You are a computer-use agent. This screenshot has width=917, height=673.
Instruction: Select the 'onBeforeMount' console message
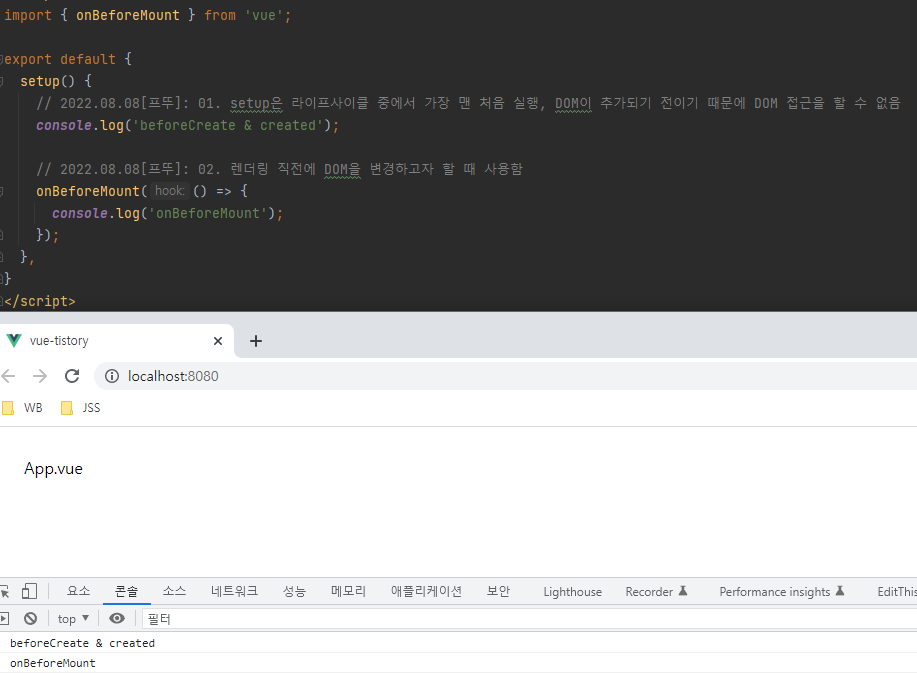click(53, 663)
